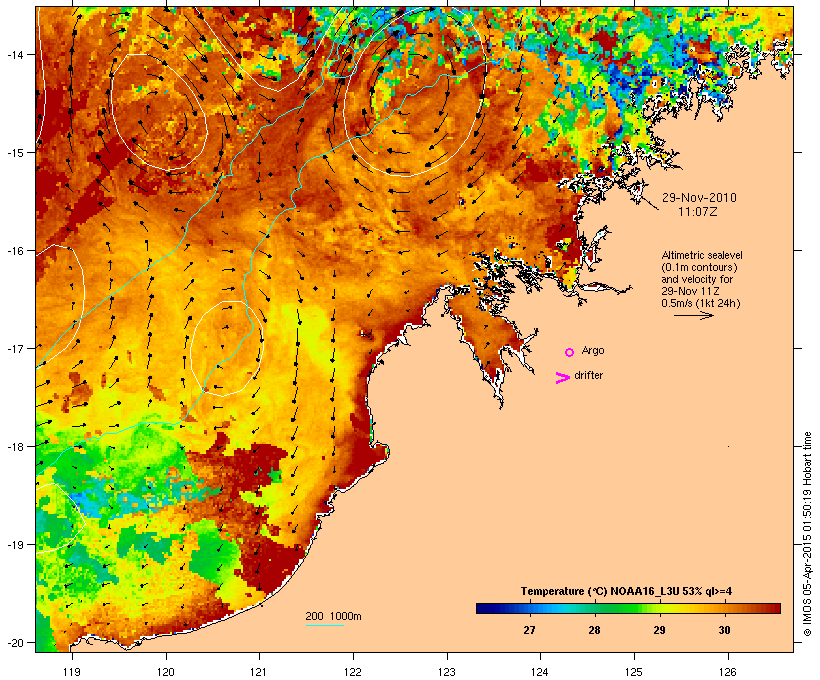
Task: Click the cyan 200 1000m isobath legend line
Action: [325, 625]
